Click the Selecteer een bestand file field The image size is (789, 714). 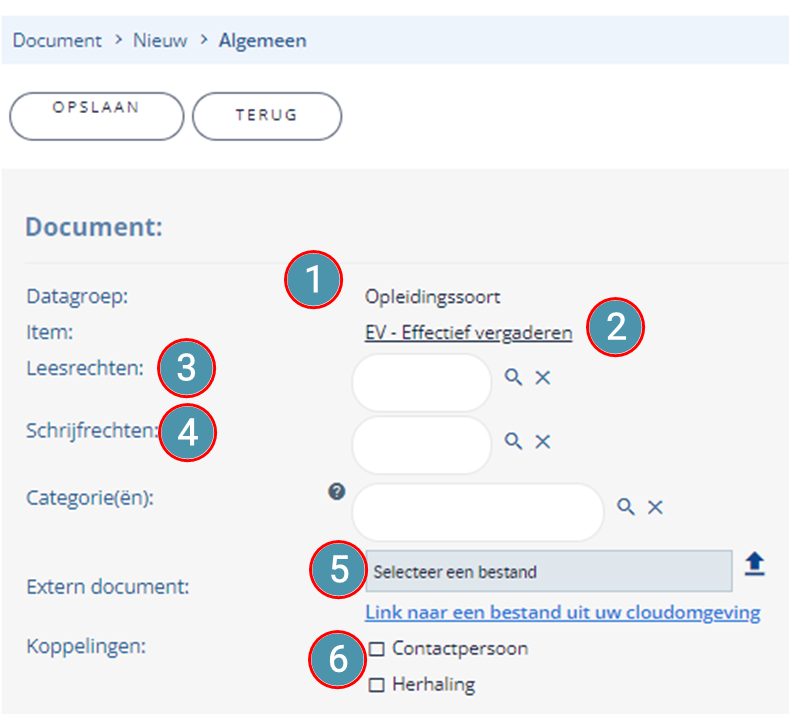click(x=549, y=571)
